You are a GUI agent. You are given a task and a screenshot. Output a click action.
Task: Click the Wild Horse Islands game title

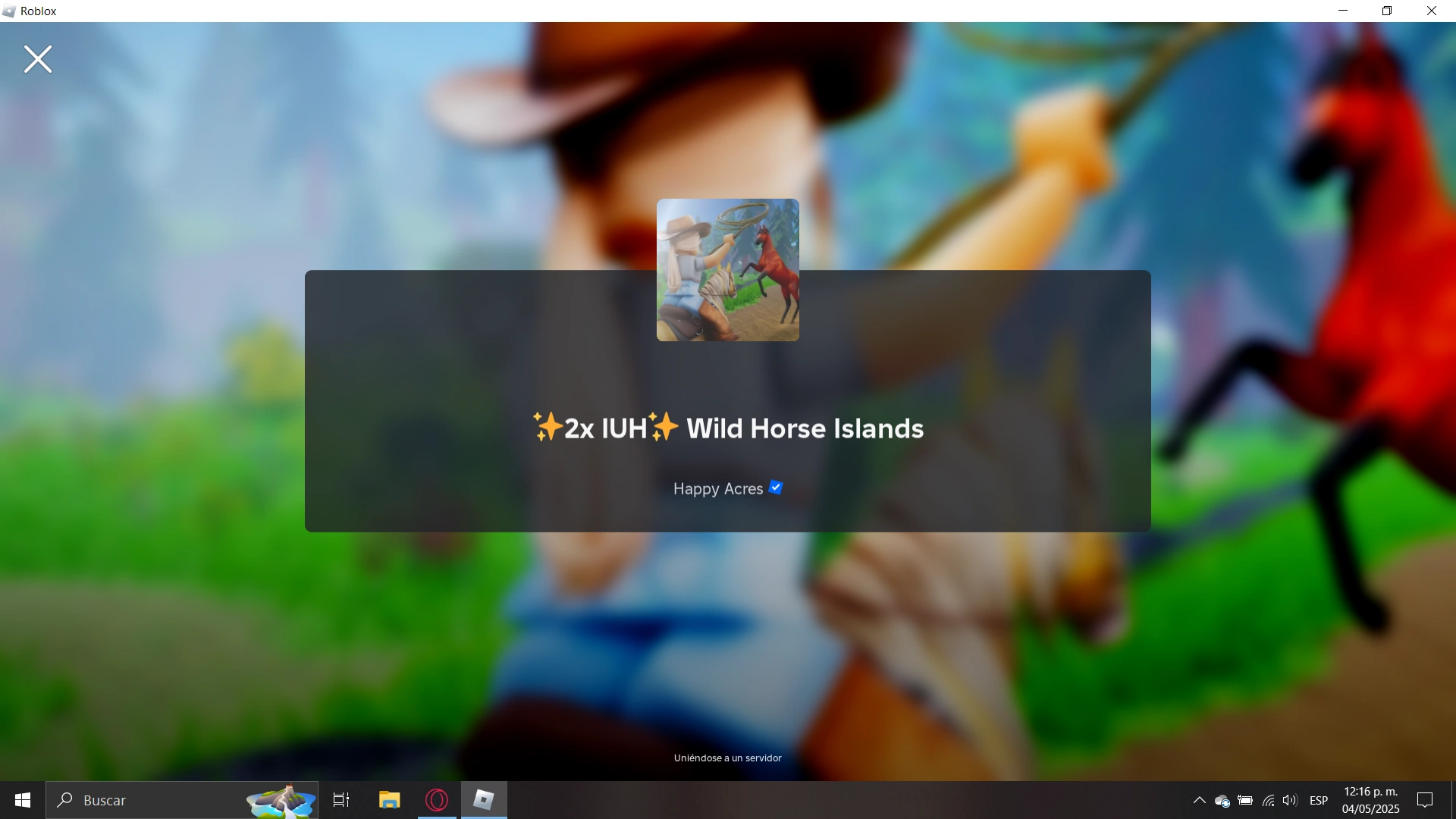tap(728, 428)
